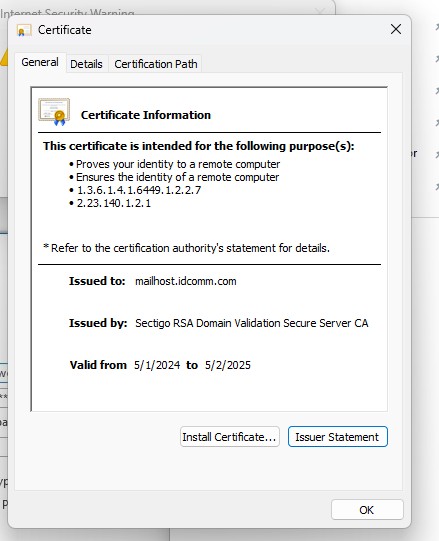Click the 'Certificate' title text in the title bar

tap(65, 30)
